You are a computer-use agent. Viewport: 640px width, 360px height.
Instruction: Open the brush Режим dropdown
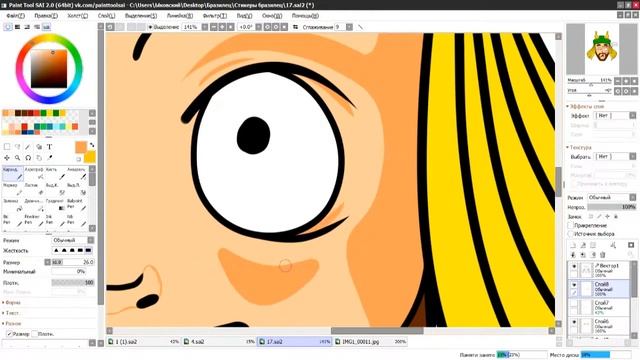(x=73, y=240)
